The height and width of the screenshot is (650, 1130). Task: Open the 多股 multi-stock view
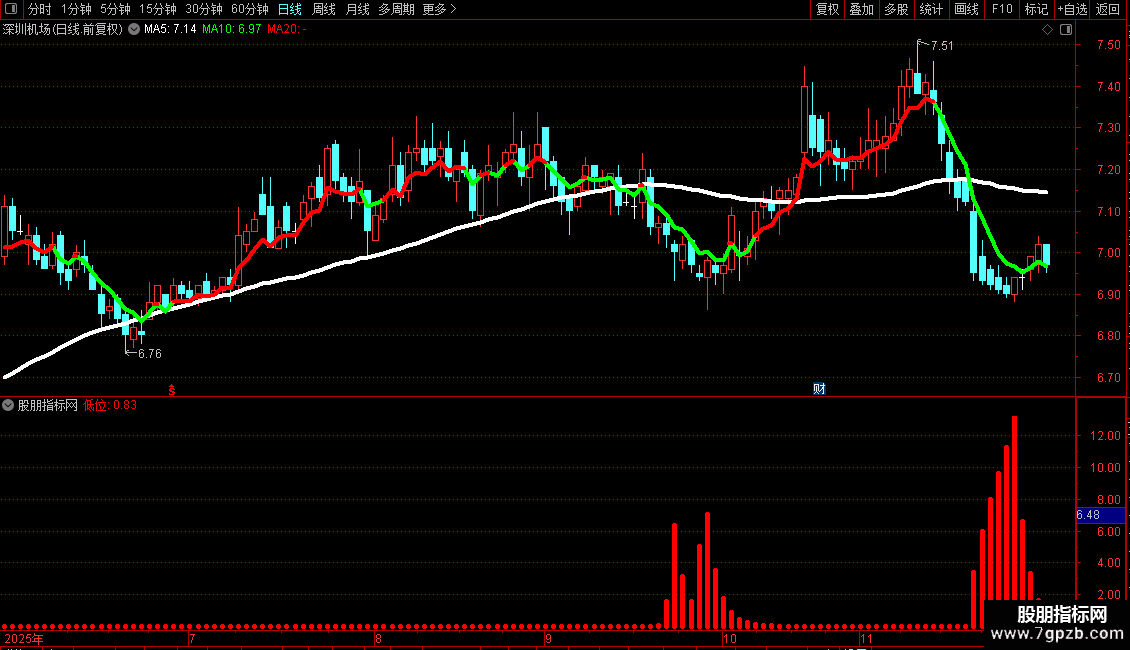coord(896,9)
